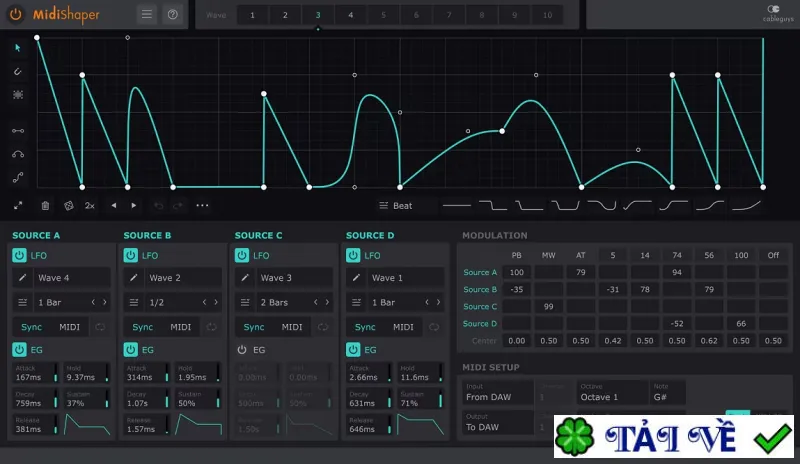The height and width of the screenshot is (464, 800).
Task: Randomize the waveform with dice icon
Action: point(68,206)
